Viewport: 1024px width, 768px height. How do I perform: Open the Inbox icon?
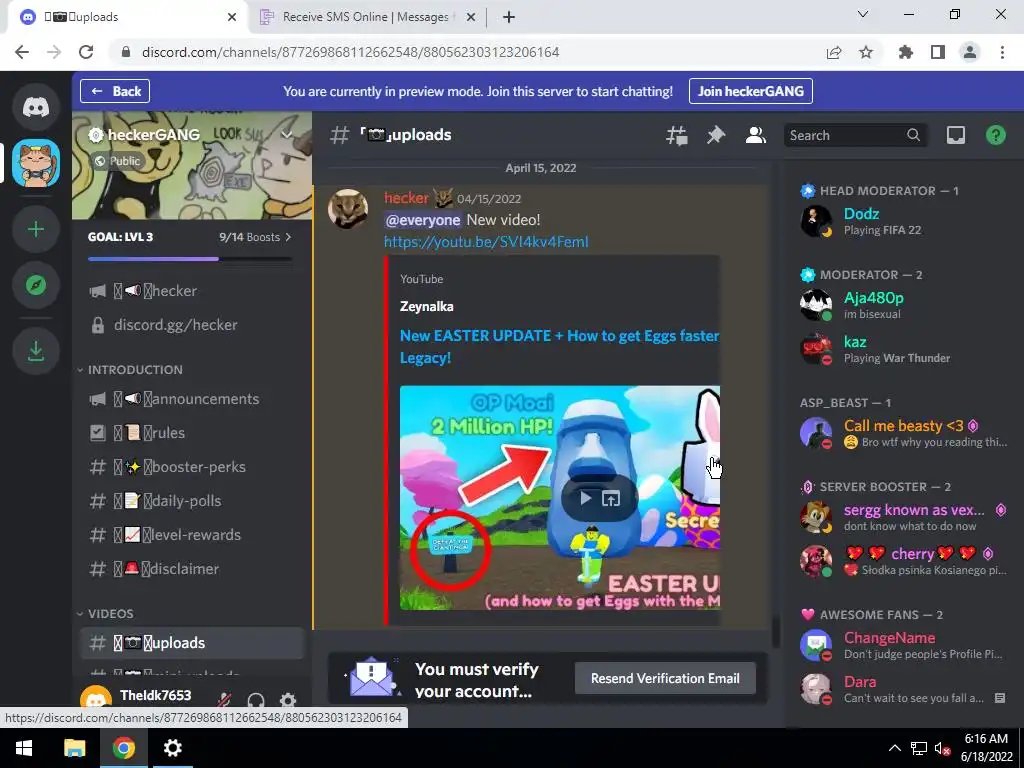coord(955,135)
